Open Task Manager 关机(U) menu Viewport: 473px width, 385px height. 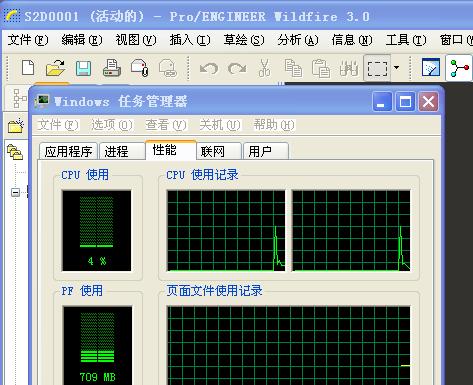pos(220,125)
